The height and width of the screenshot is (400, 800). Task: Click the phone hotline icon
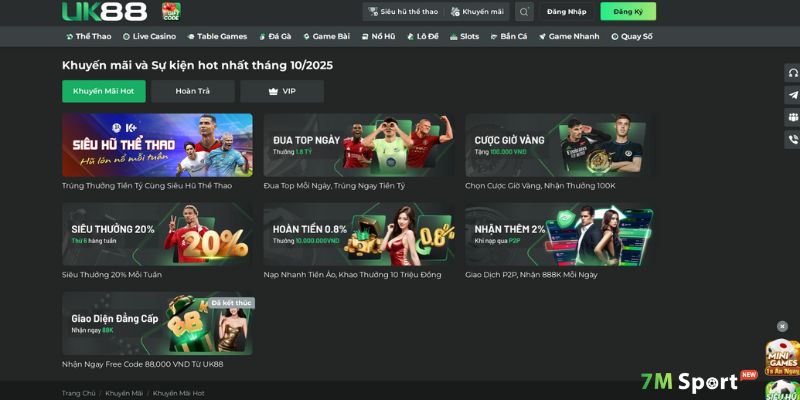[x=793, y=139]
